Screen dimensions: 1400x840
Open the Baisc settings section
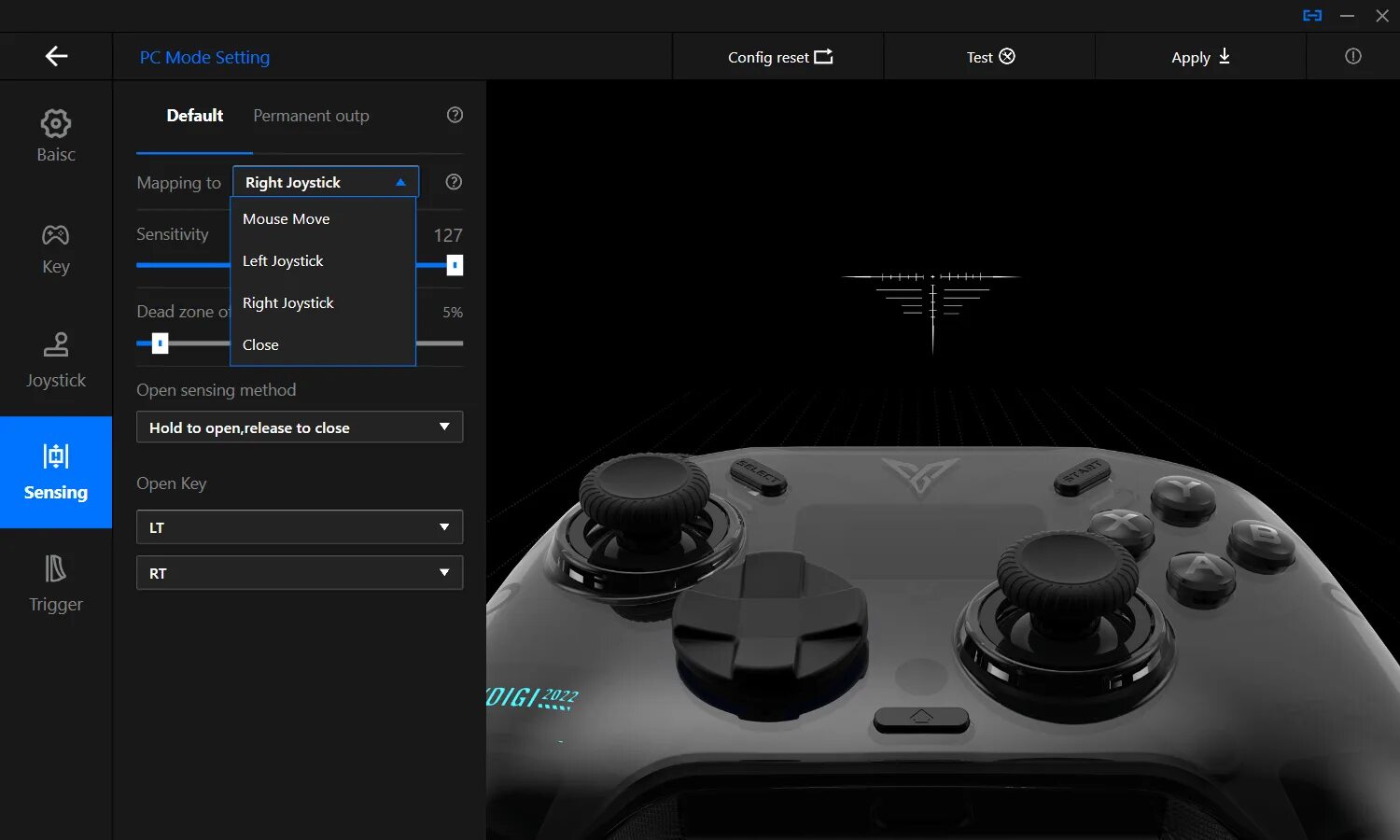[56, 136]
